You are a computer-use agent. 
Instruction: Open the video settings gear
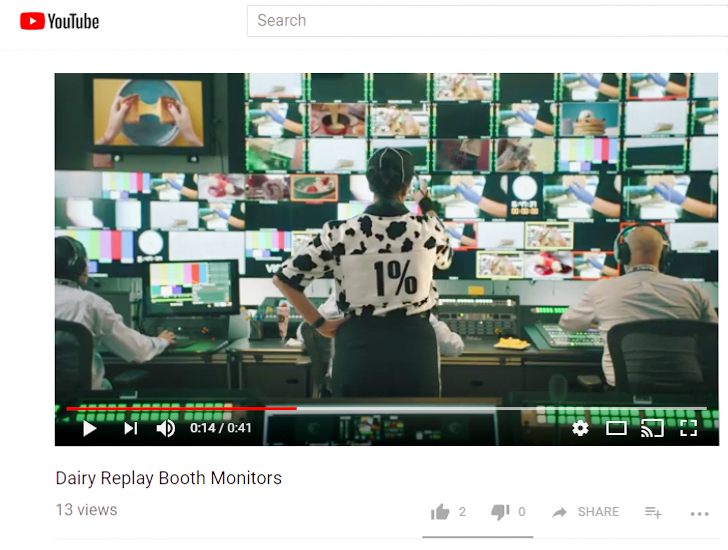click(580, 428)
